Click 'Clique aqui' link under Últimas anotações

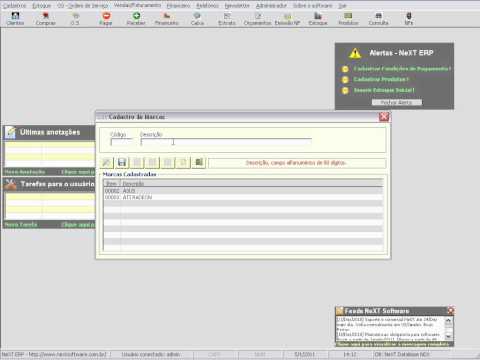[x=78, y=172]
